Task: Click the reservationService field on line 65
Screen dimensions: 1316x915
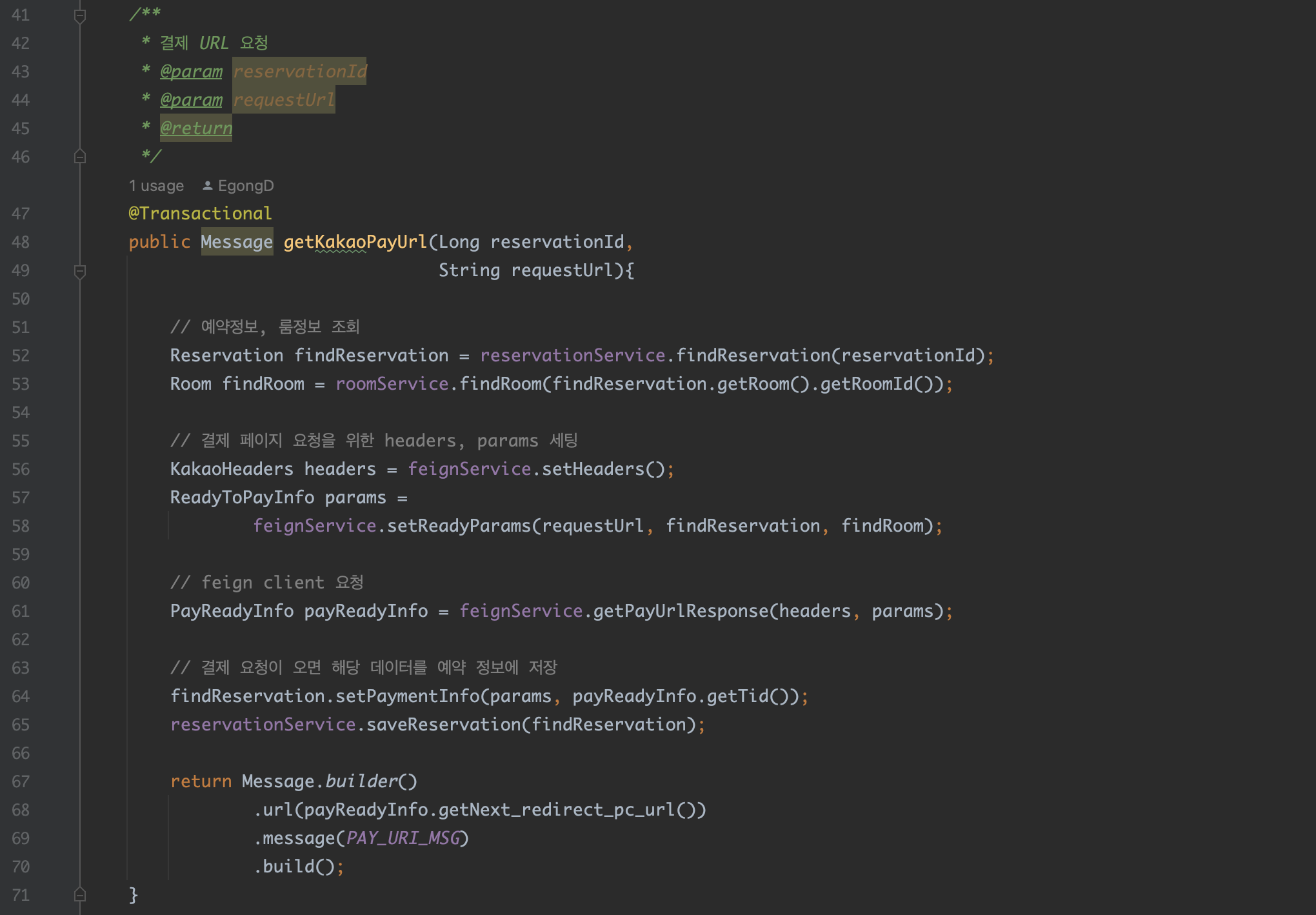Action: pyautogui.click(x=263, y=725)
